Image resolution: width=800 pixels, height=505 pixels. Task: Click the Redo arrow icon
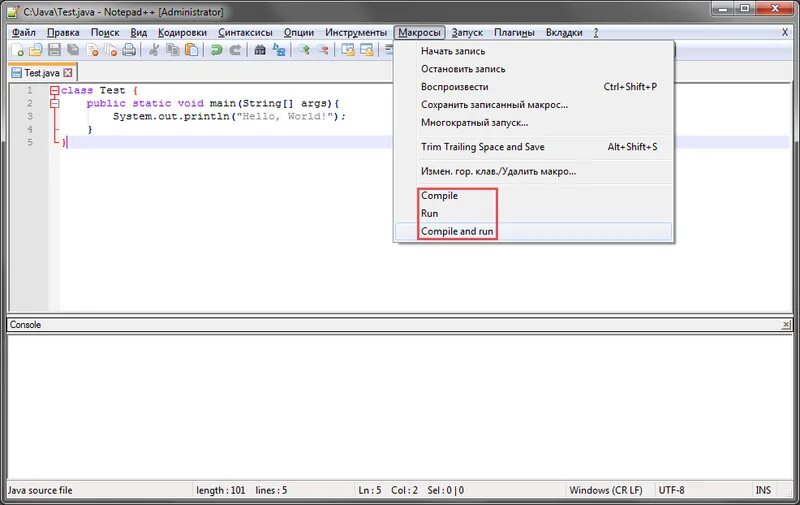(x=235, y=50)
